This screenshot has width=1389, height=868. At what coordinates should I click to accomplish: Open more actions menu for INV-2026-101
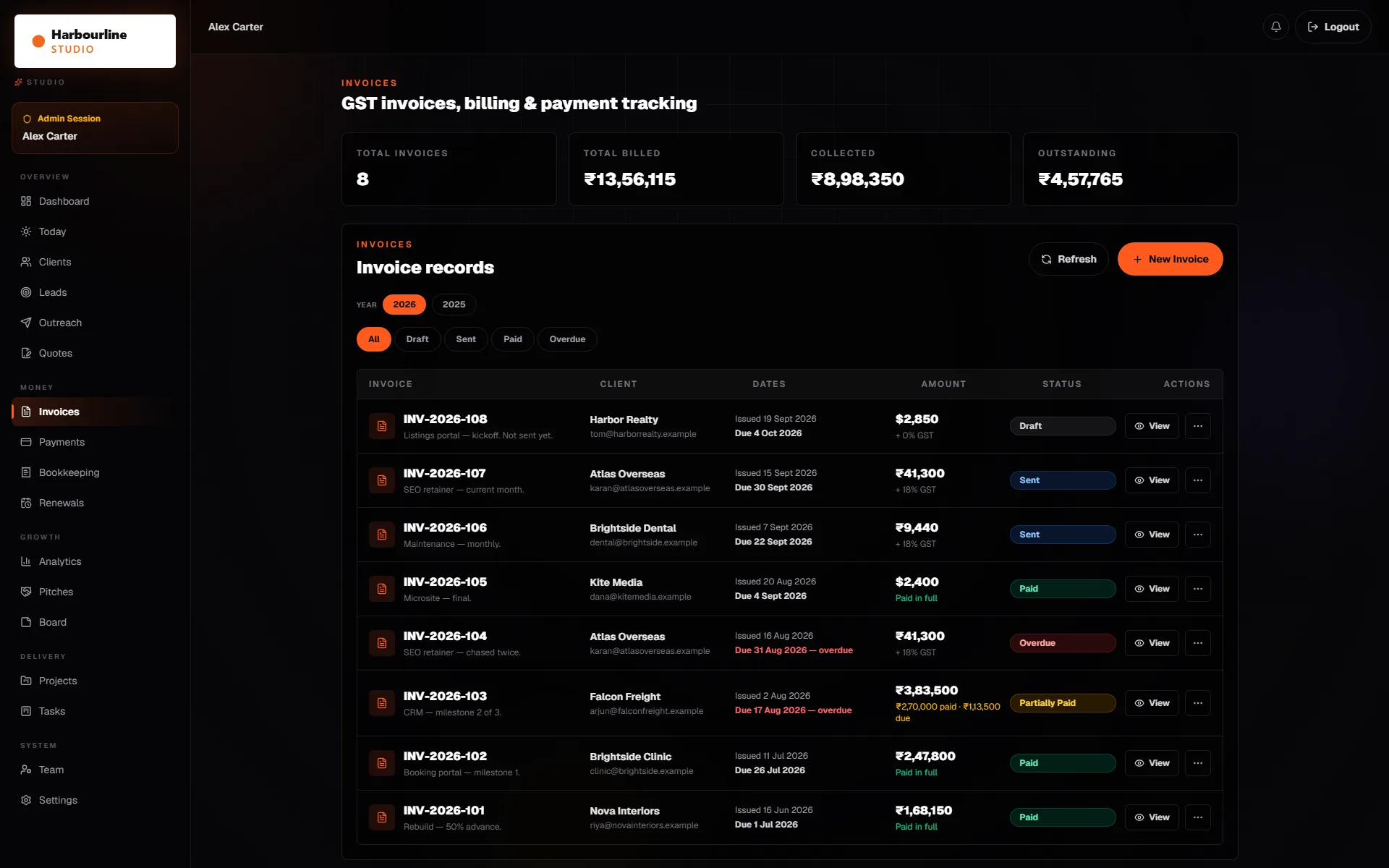tap(1198, 817)
